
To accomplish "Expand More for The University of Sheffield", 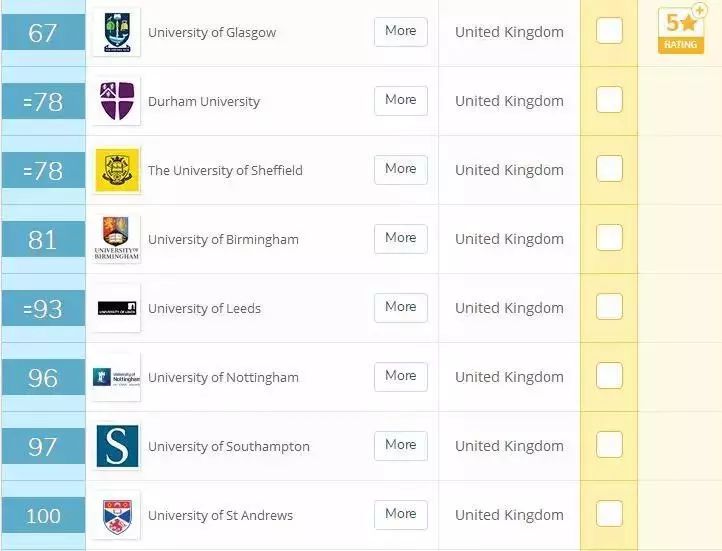I will point(401,170).
